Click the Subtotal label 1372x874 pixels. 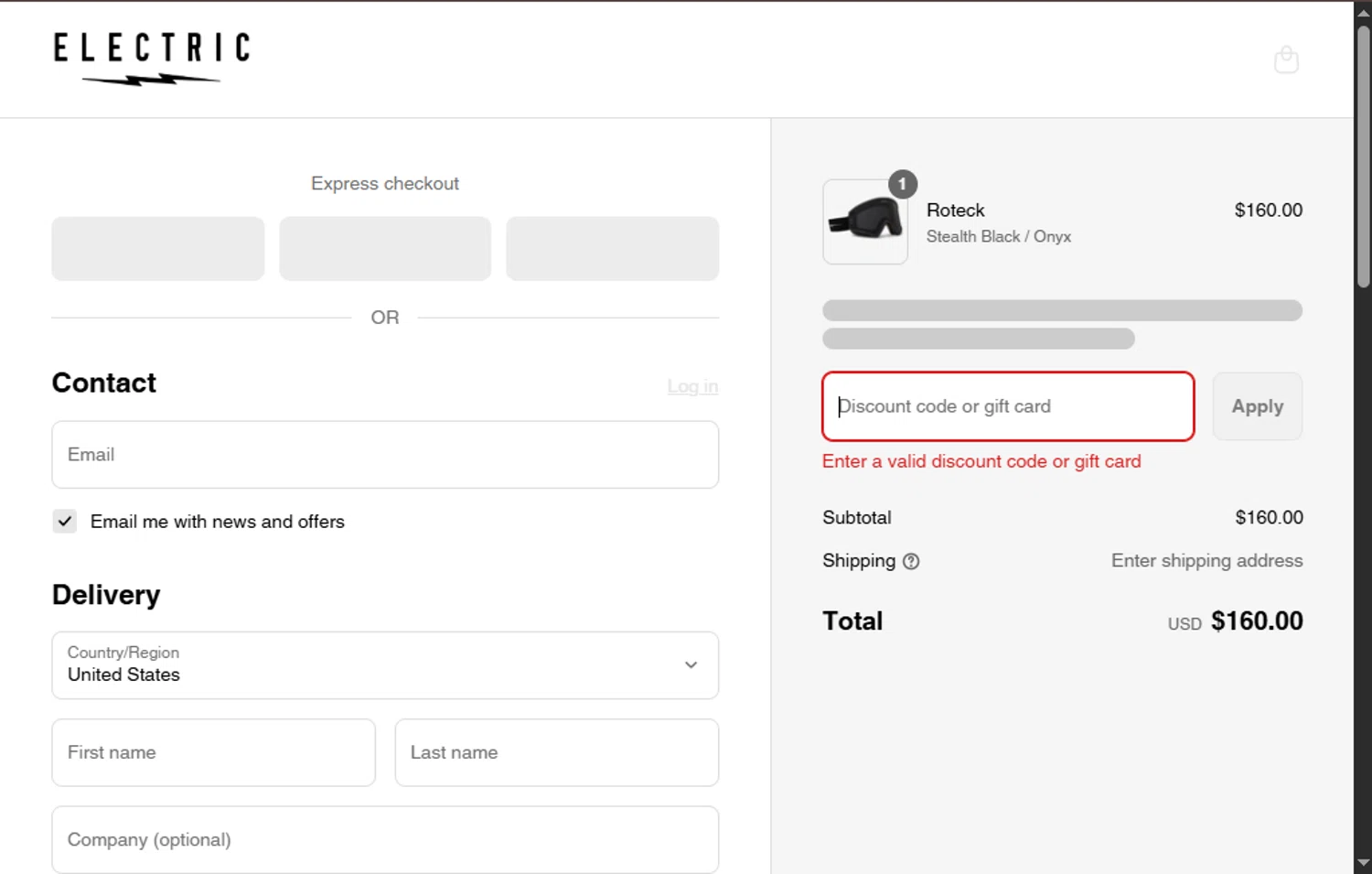point(856,518)
